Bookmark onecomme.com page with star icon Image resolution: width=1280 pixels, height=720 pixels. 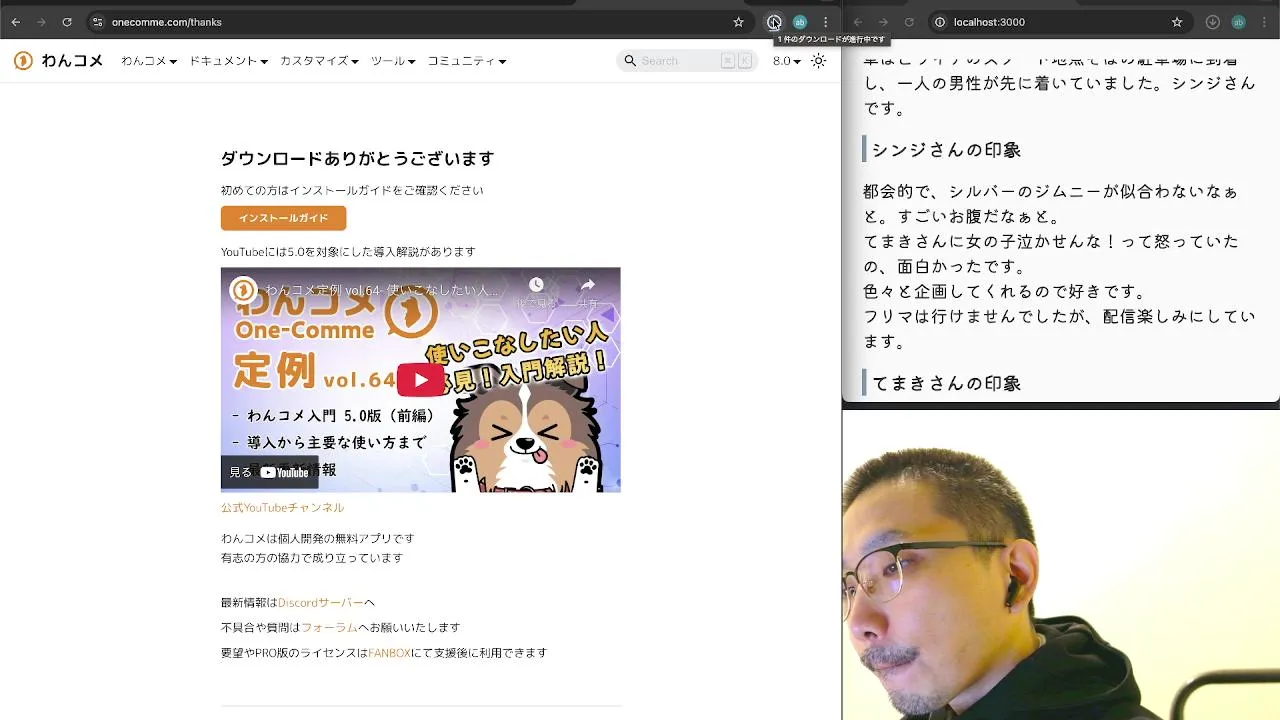739,22
